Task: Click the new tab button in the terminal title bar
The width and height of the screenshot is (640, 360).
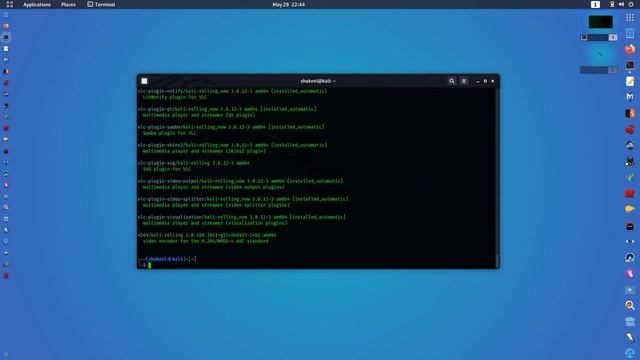Action: click(x=144, y=81)
